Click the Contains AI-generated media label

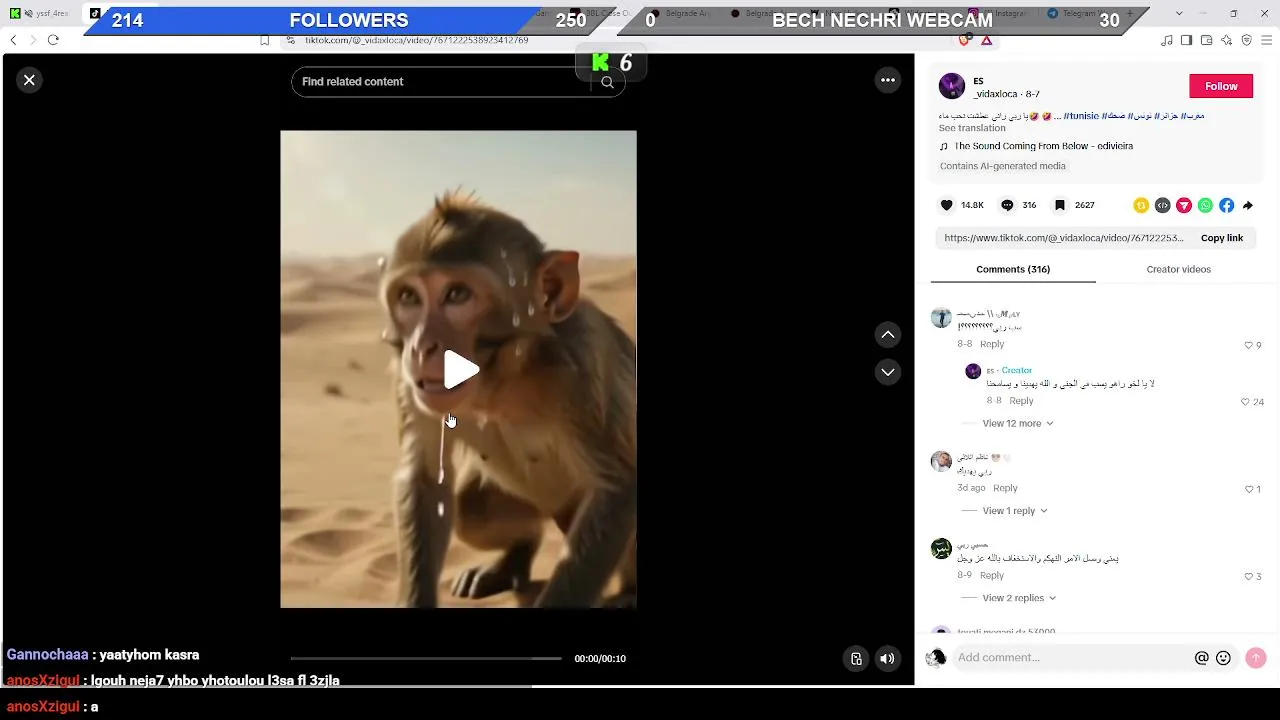[1003, 166]
